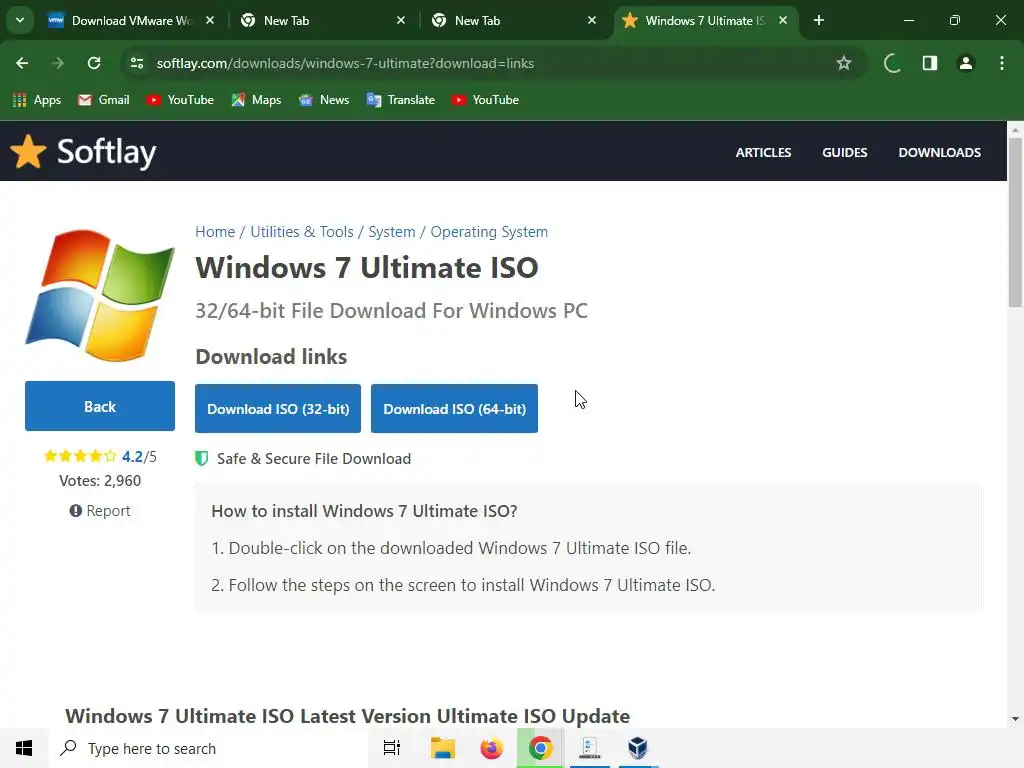
Task: Open the Translate bookmark
Action: point(401,100)
